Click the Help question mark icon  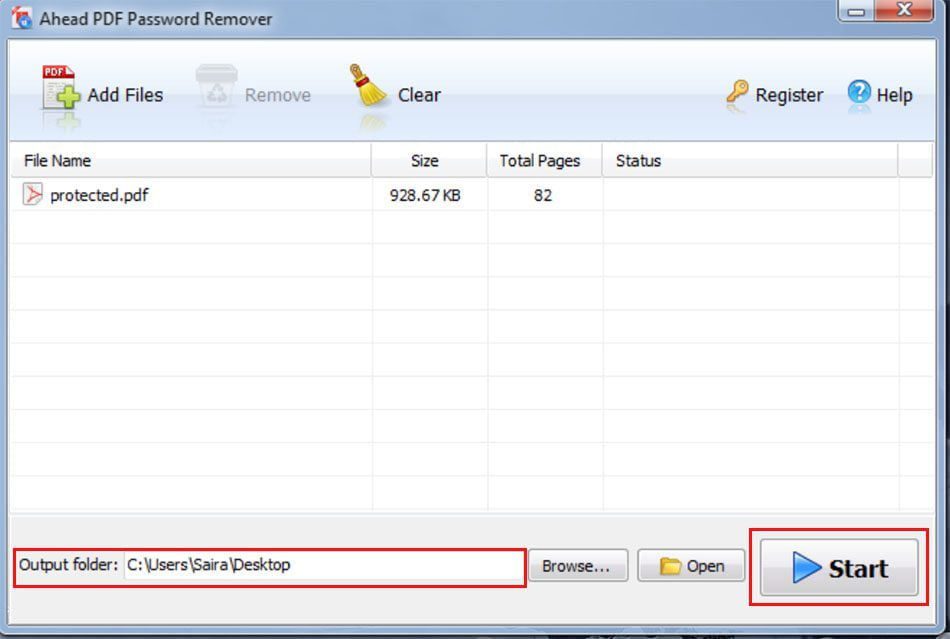point(859,93)
